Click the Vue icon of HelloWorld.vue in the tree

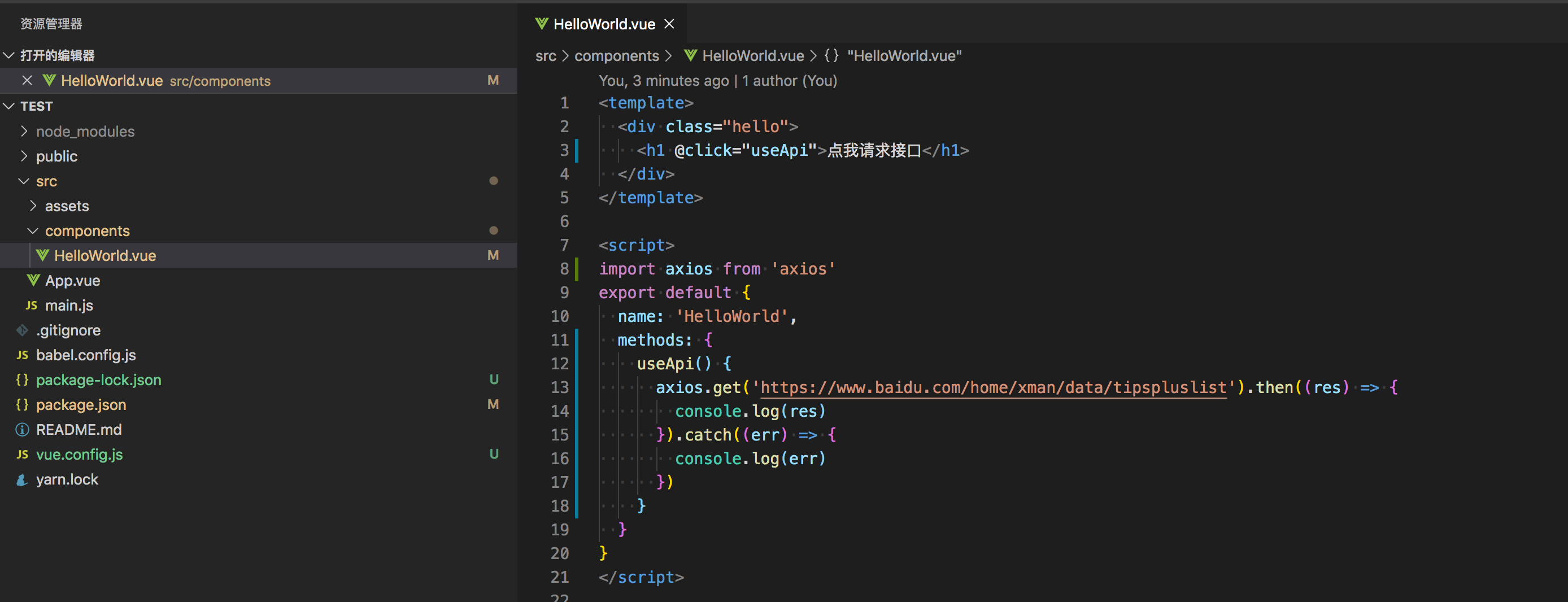[x=42, y=256]
